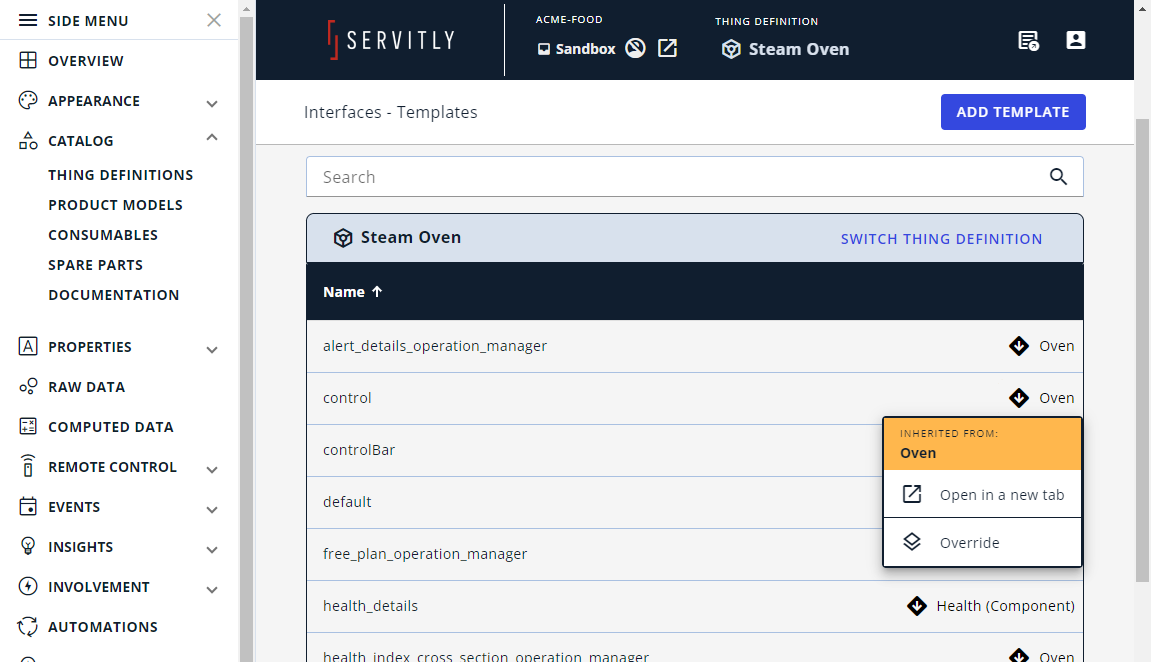Open Consumables in Catalog
The height and width of the screenshot is (662, 1151).
click(103, 235)
